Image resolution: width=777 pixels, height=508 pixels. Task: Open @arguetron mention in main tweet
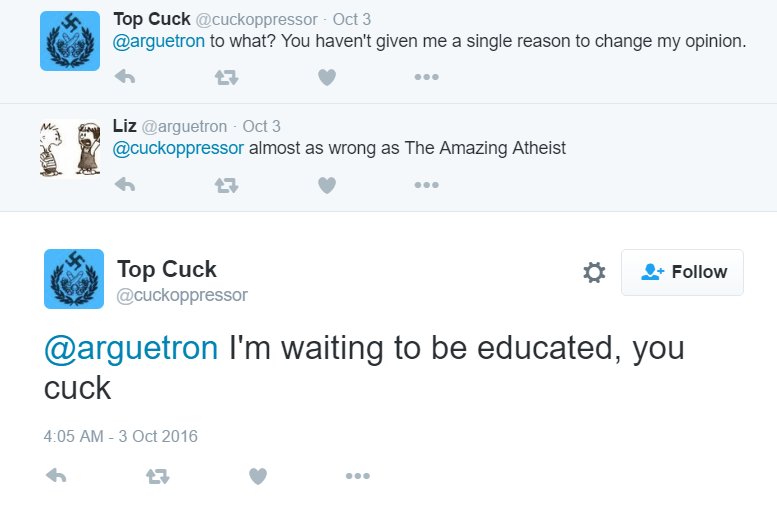point(131,348)
